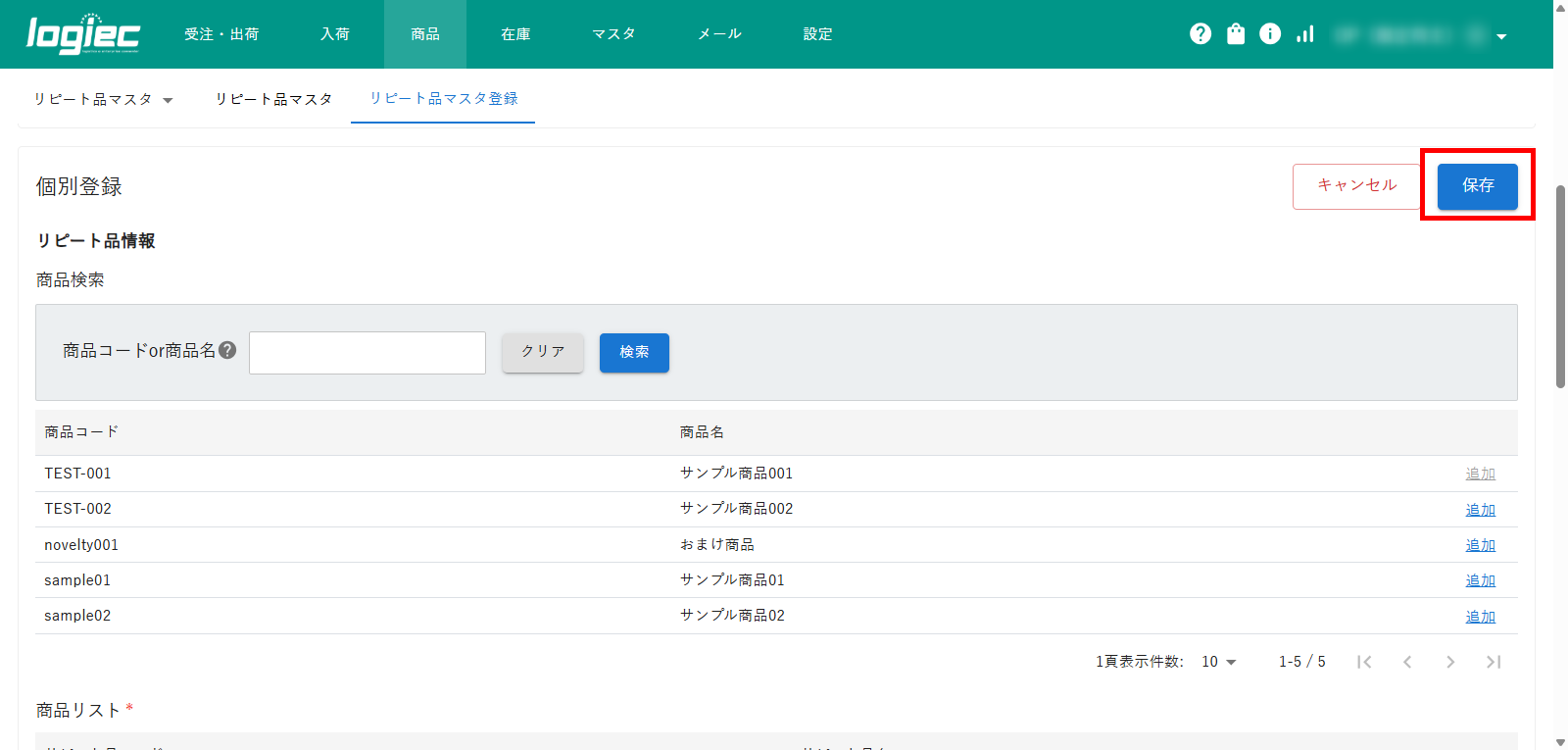Viewport: 1568px width, 750px height.
Task: Switch to the リピート品マスタ登録 tab
Action: click(443, 98)
